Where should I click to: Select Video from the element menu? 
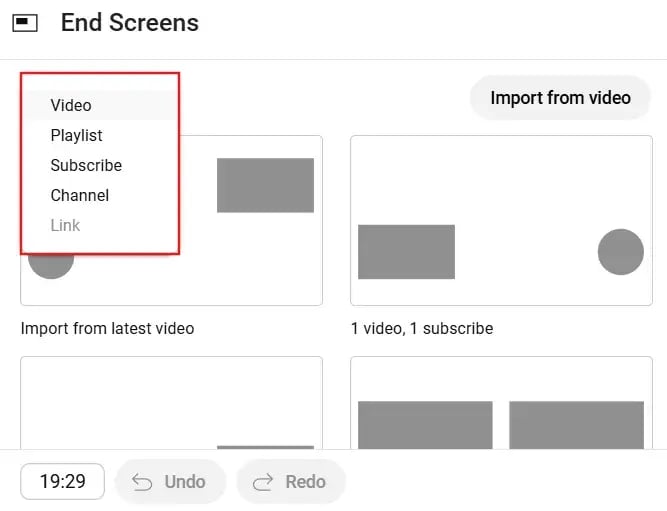point(71,105)
